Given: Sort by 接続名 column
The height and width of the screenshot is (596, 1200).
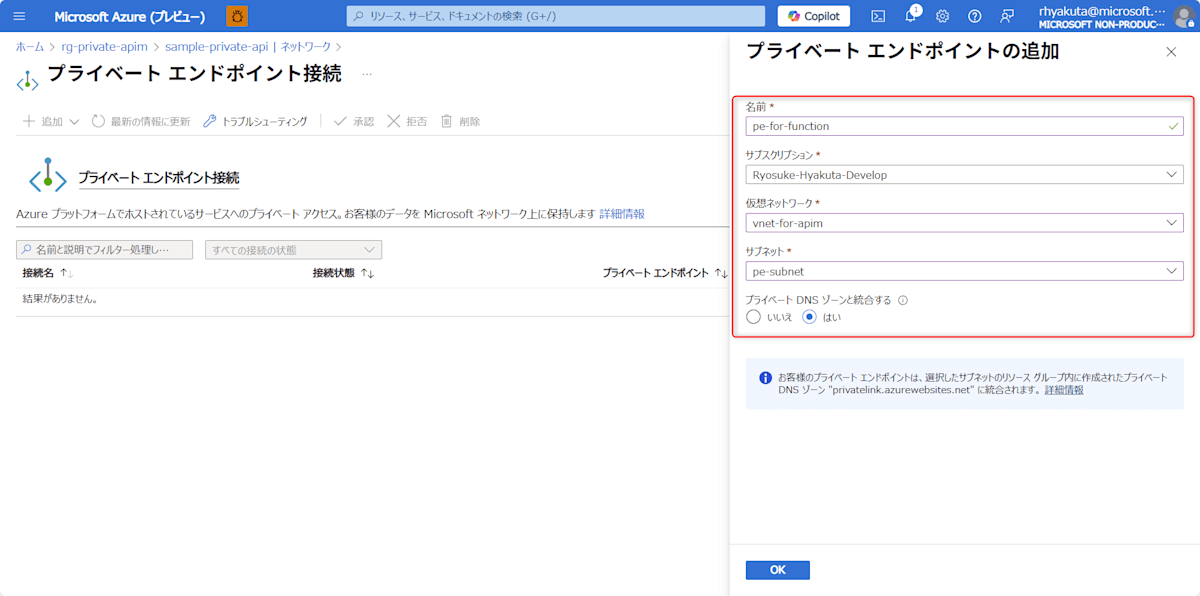Looking at the screenshot, I should pos(48,273).
